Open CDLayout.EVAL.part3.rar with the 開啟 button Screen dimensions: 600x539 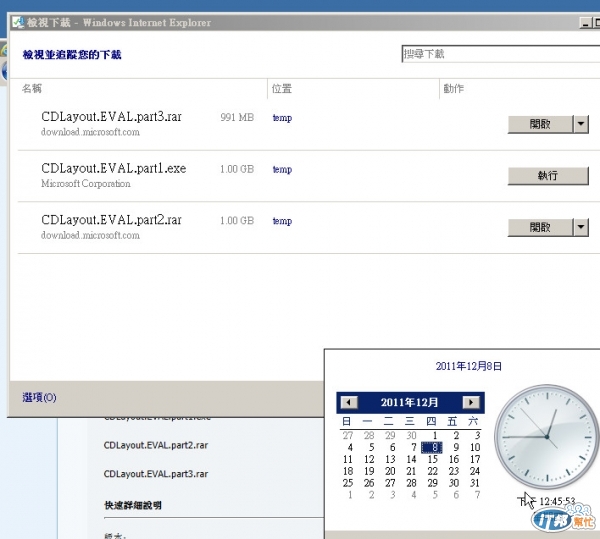(540, 124)
